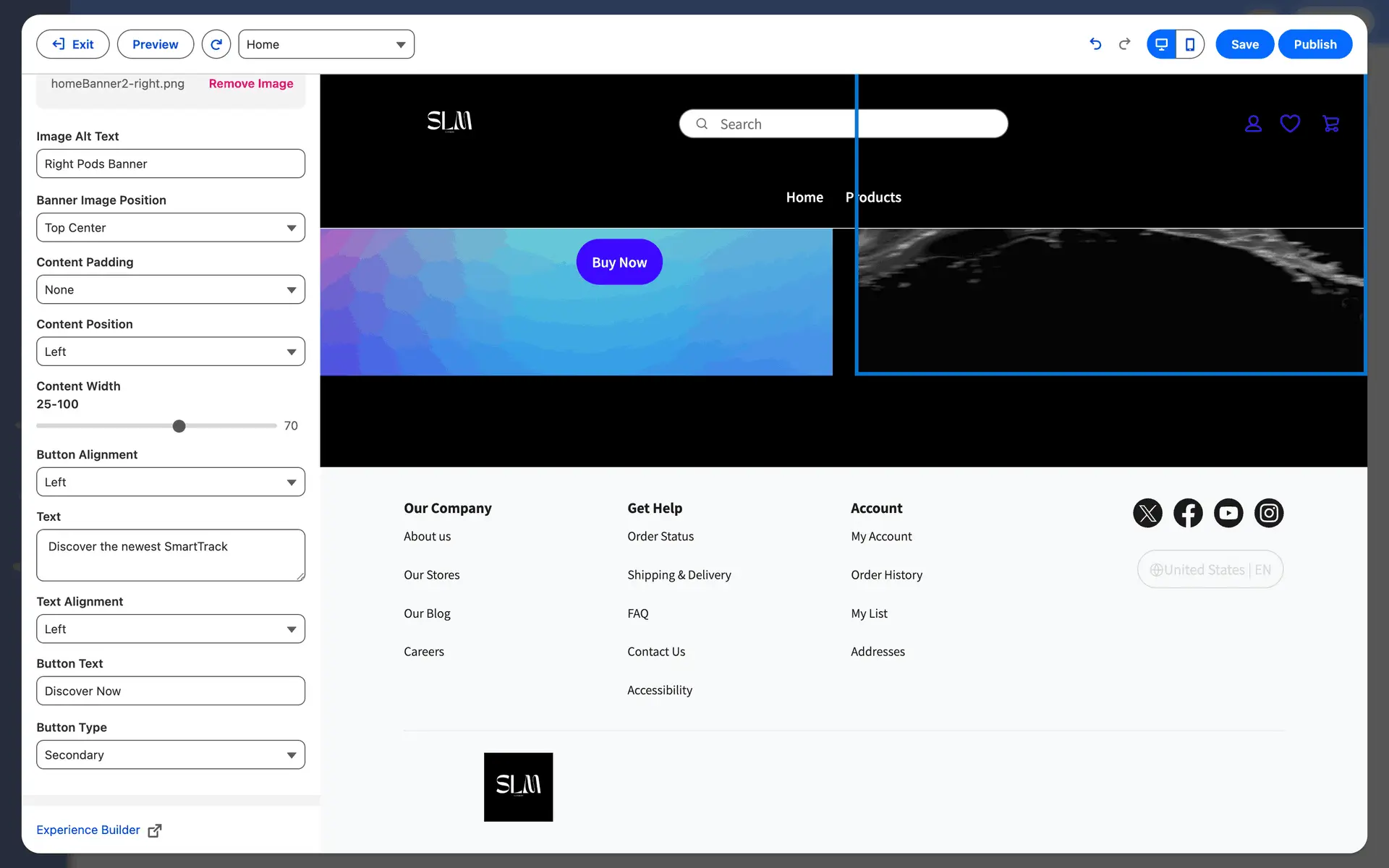Click the refresh page icon
This screenshot has width=1389, height=868.
tap(216, 44)
